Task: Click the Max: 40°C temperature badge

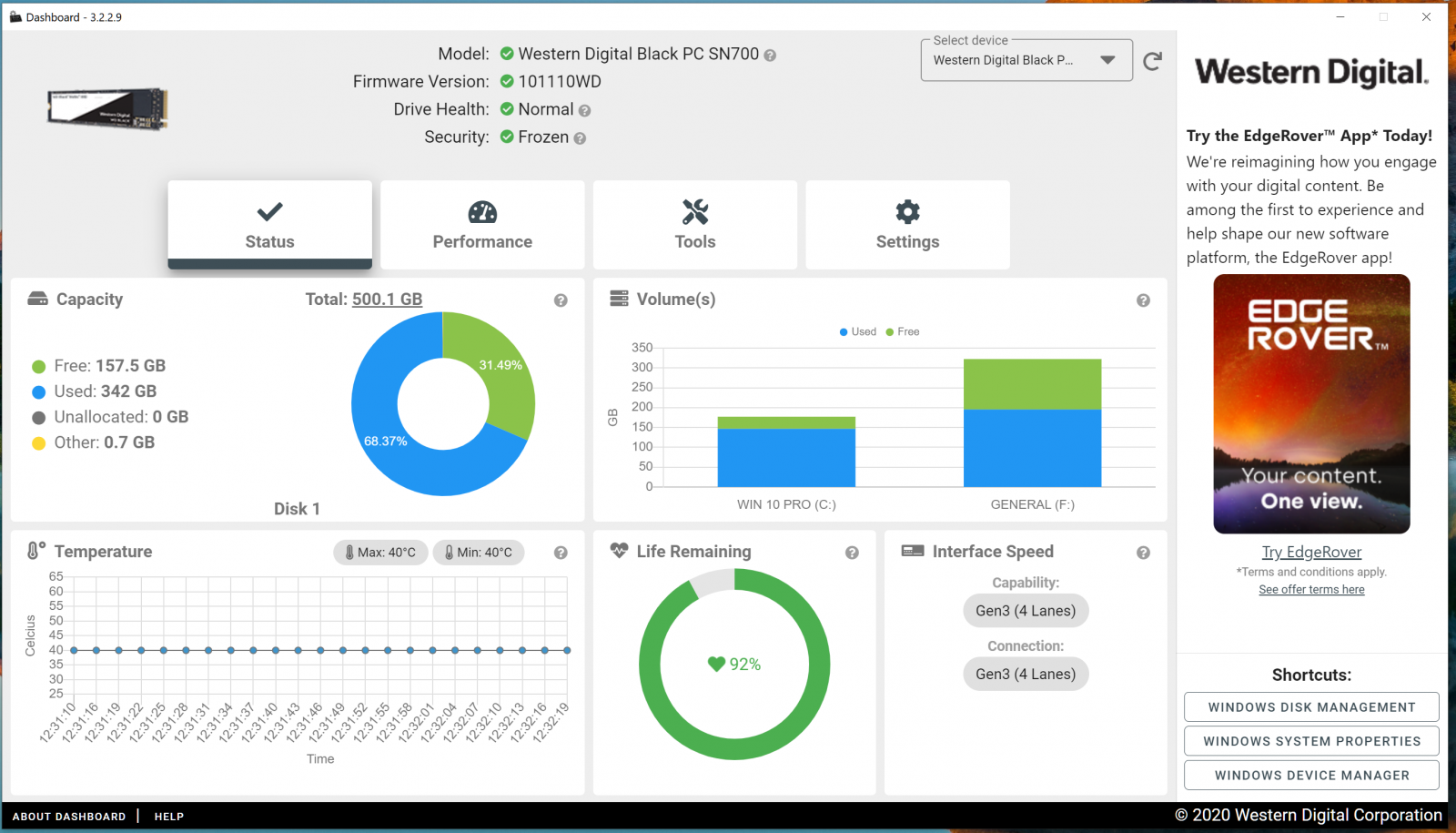Action: [x=380, y=552]
